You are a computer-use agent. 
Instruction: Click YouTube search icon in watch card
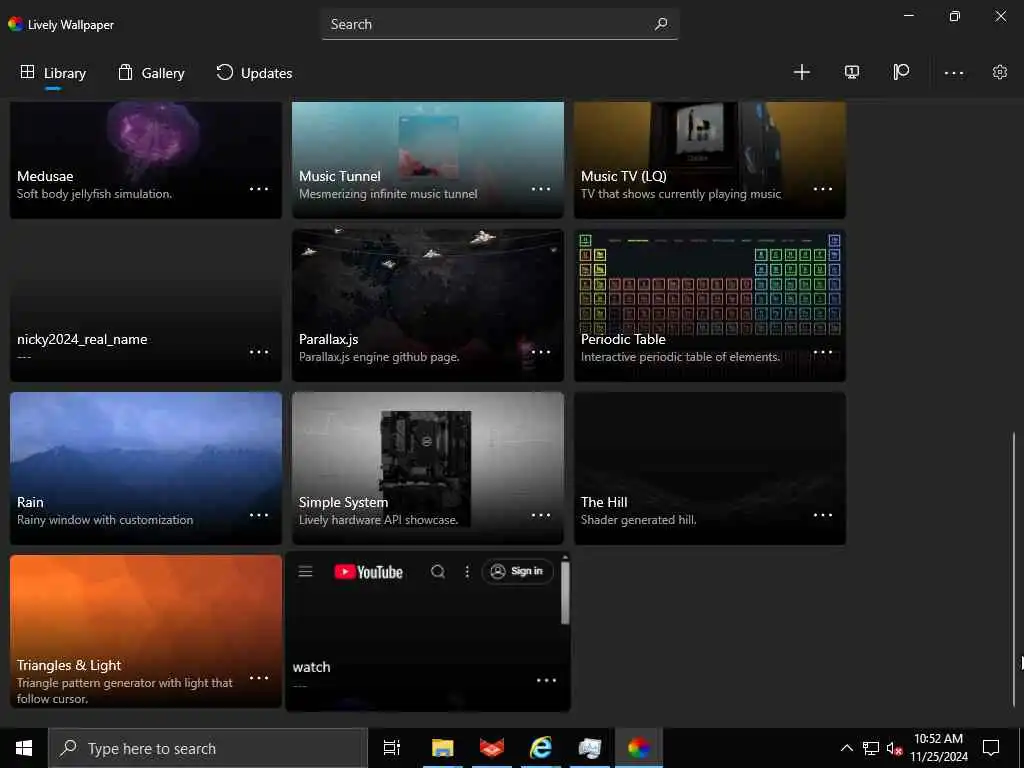[438, 572]
